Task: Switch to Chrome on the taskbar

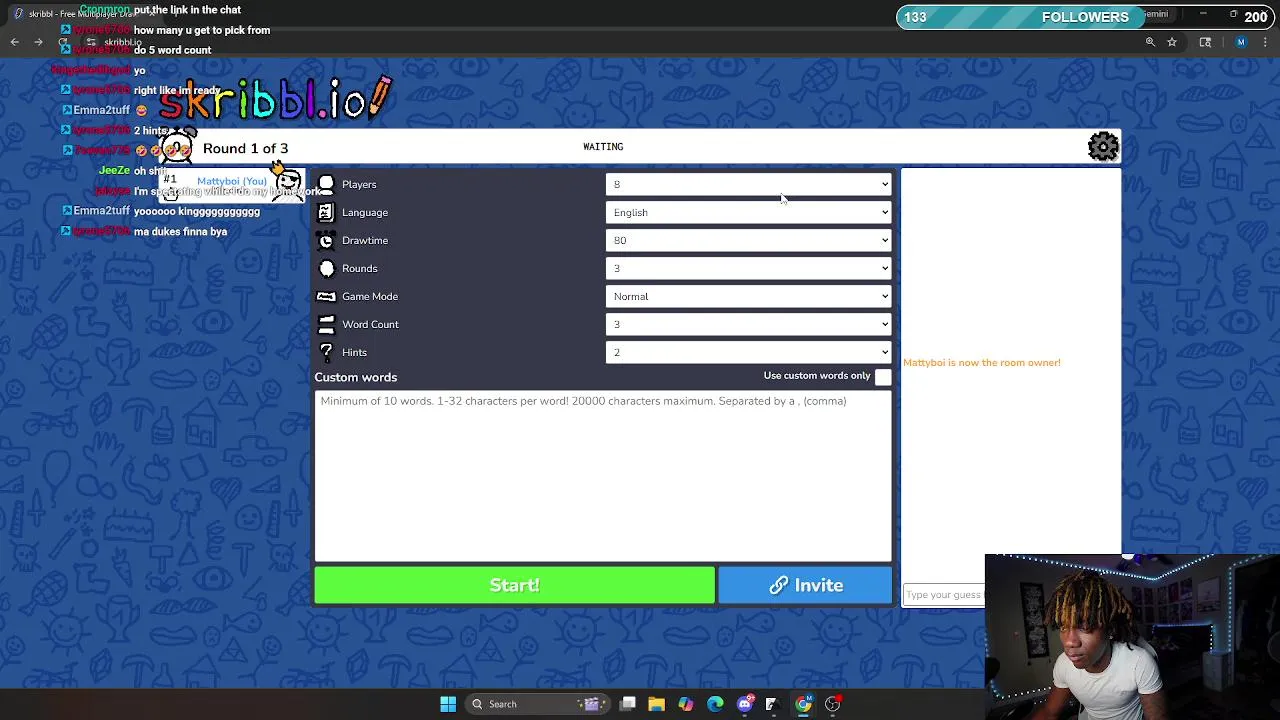Action: (803, 704)
